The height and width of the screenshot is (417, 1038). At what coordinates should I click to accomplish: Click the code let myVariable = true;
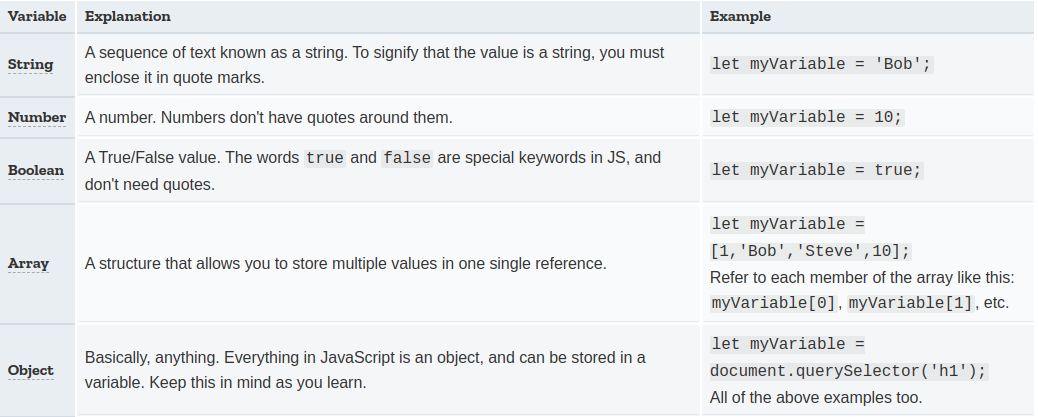click(816, 170)
